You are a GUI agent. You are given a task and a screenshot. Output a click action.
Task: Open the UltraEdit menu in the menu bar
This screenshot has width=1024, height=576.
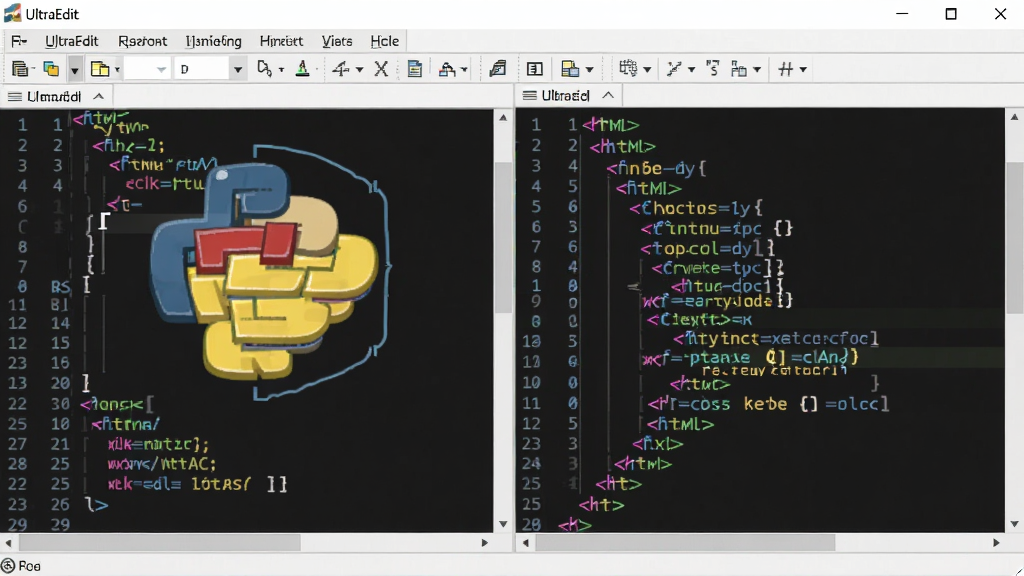[72, 41]
